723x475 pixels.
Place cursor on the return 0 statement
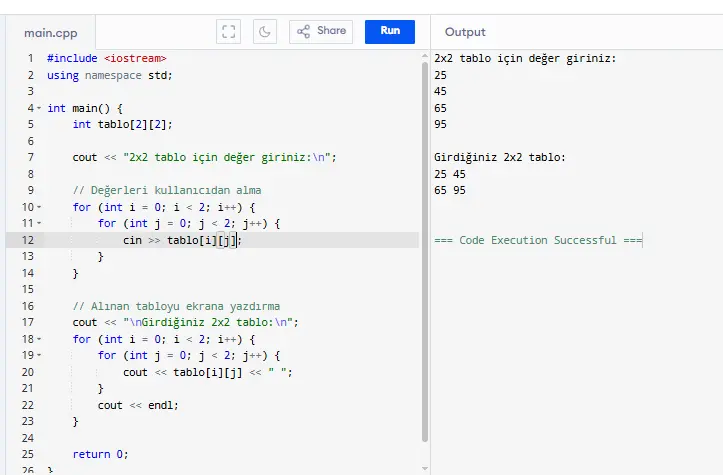click(x=101, y=454)
